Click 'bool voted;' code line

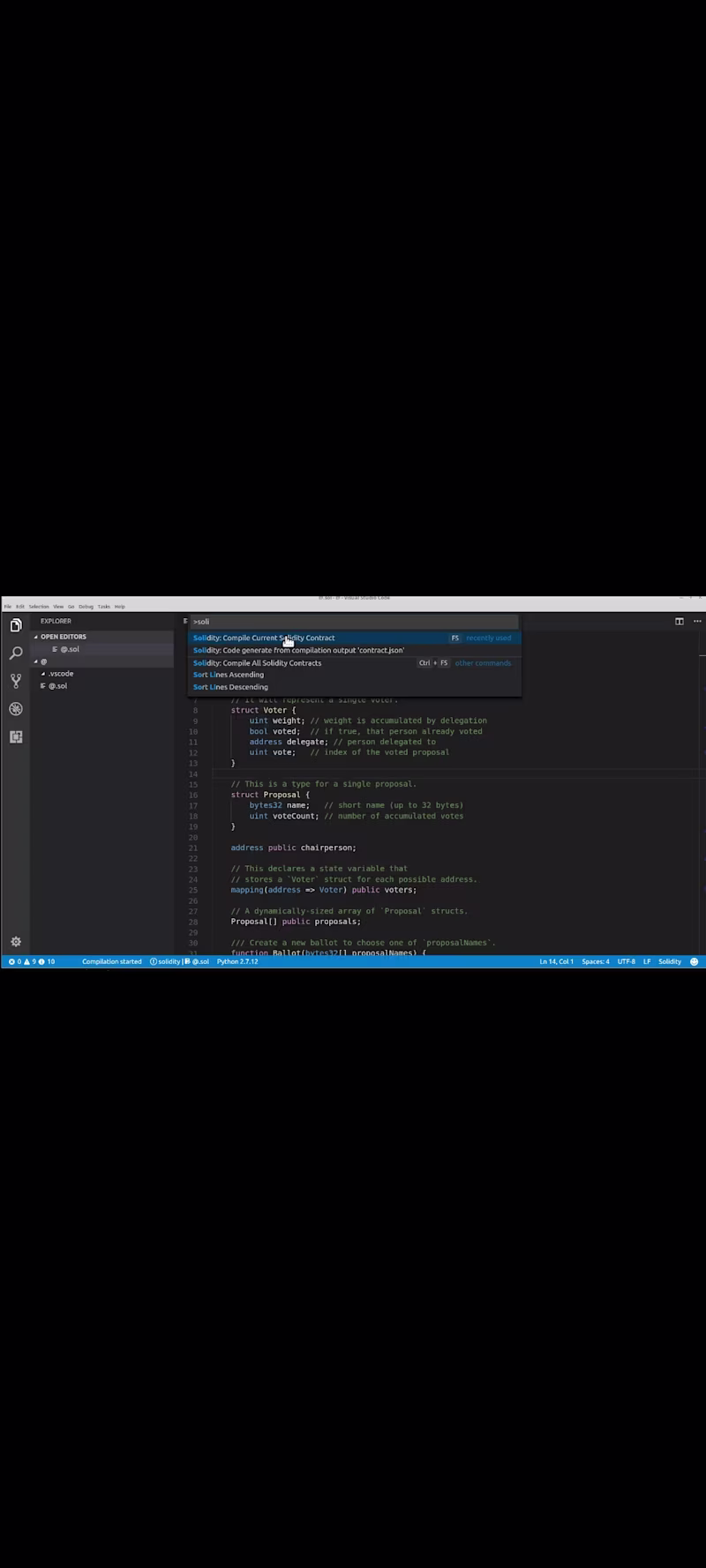[275, 731]
